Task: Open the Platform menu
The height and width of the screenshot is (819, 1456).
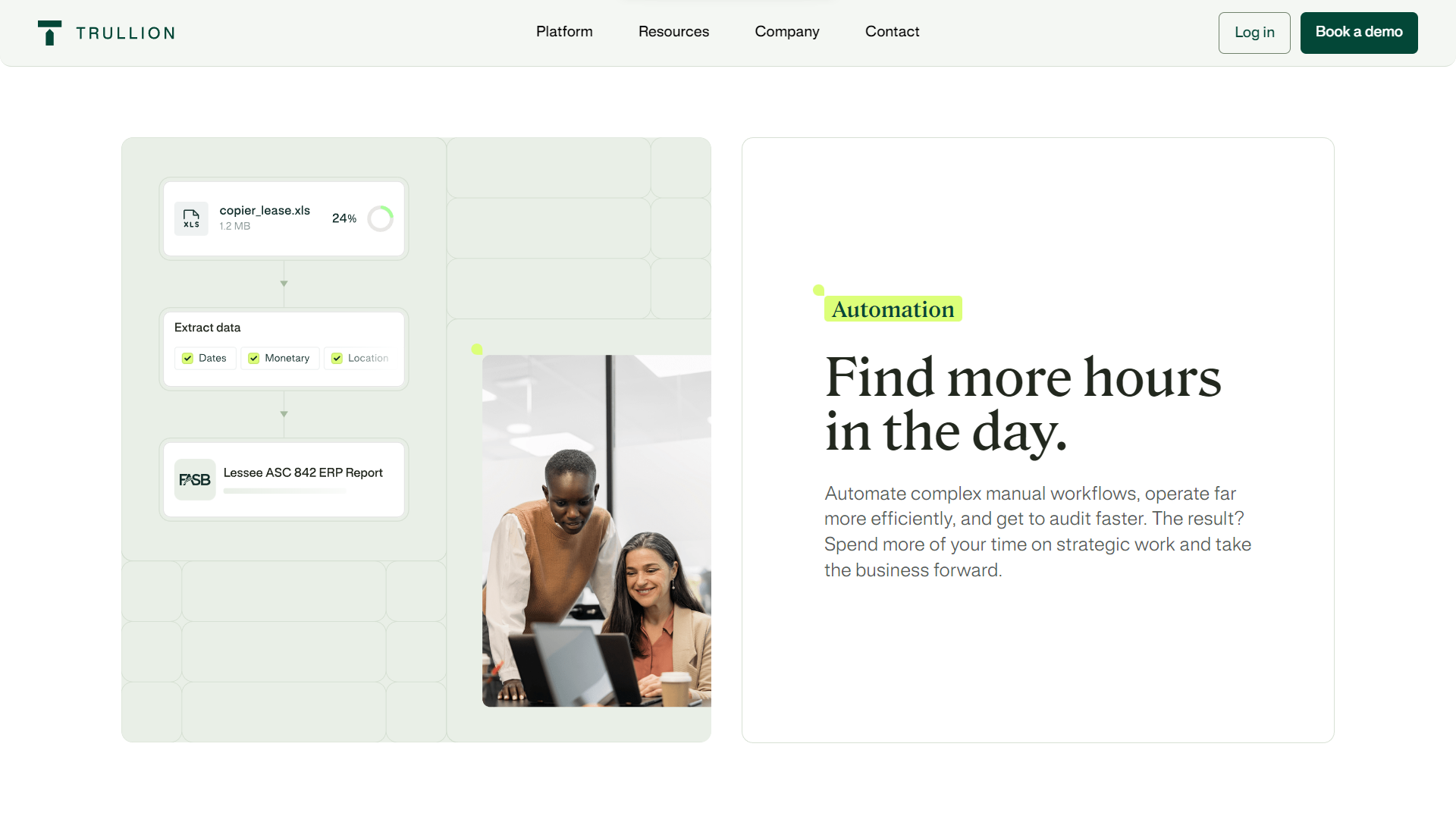Action: (x=564, y=32)
